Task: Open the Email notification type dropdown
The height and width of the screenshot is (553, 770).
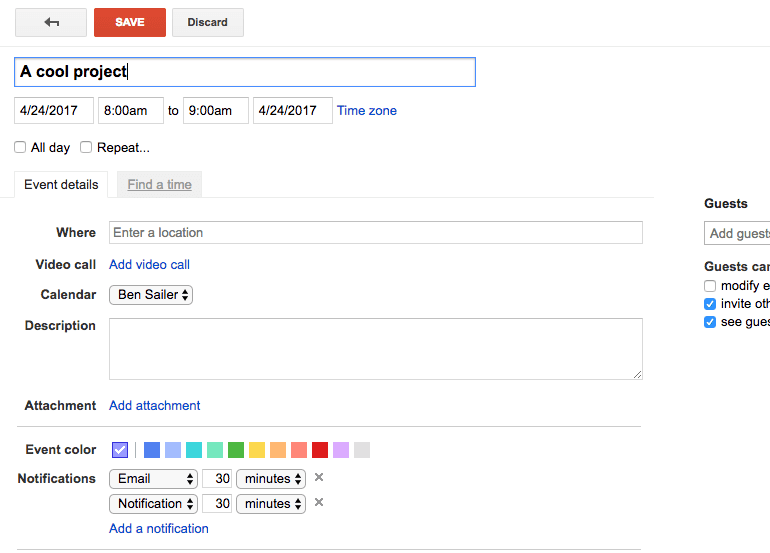Action: [x=153, y=479]
